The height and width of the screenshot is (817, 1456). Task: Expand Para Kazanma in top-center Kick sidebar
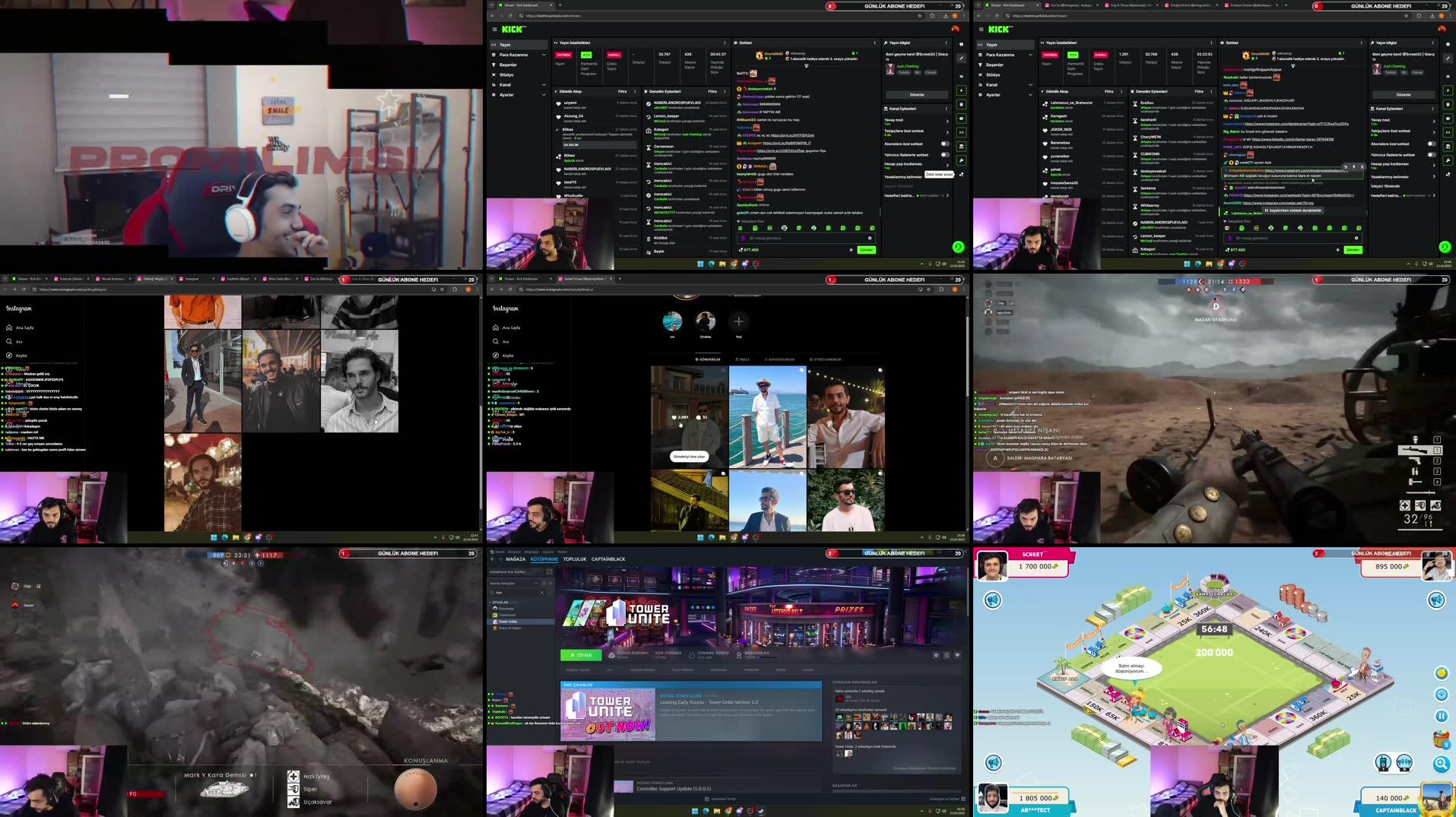tap(544, 55)
